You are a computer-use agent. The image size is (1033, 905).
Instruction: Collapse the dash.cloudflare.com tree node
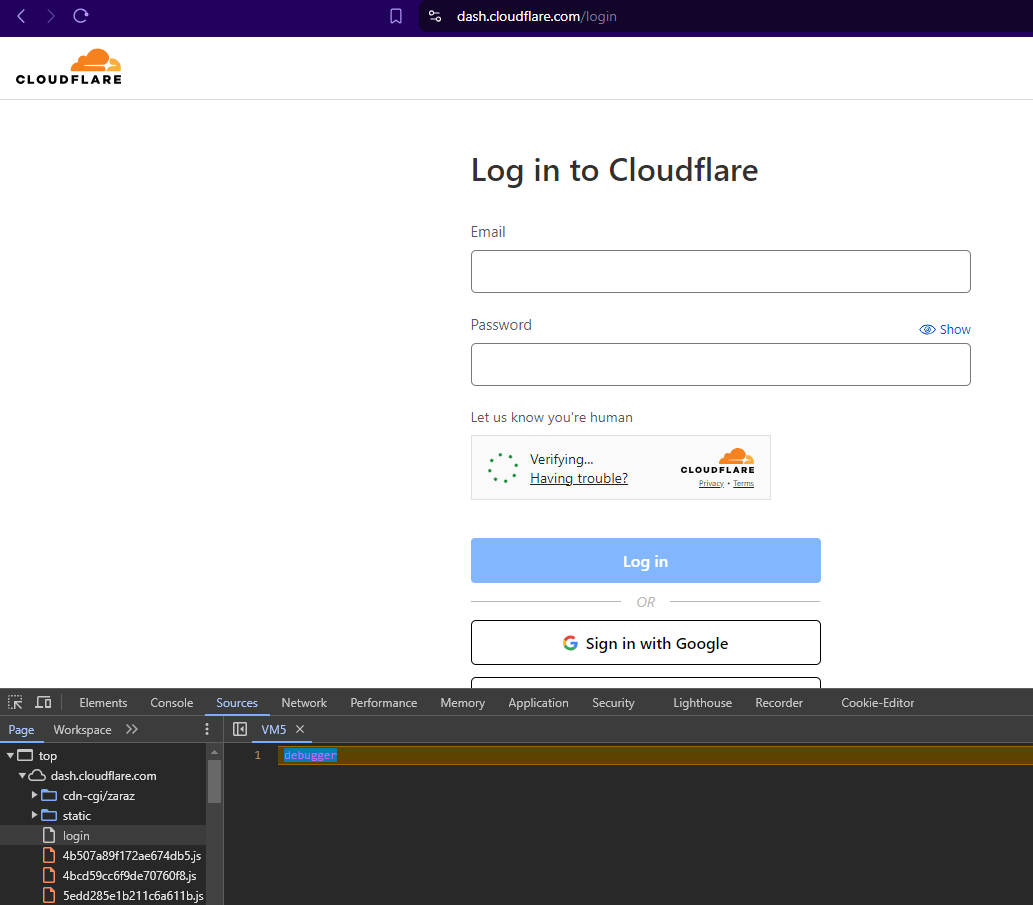(x=22, y=775)
